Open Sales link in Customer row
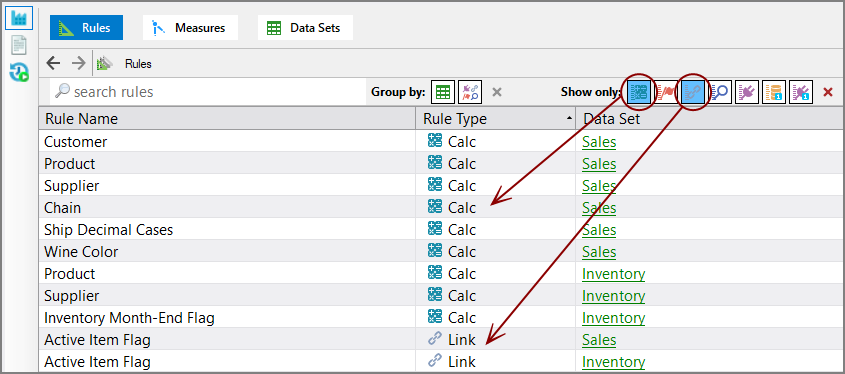 599,142
